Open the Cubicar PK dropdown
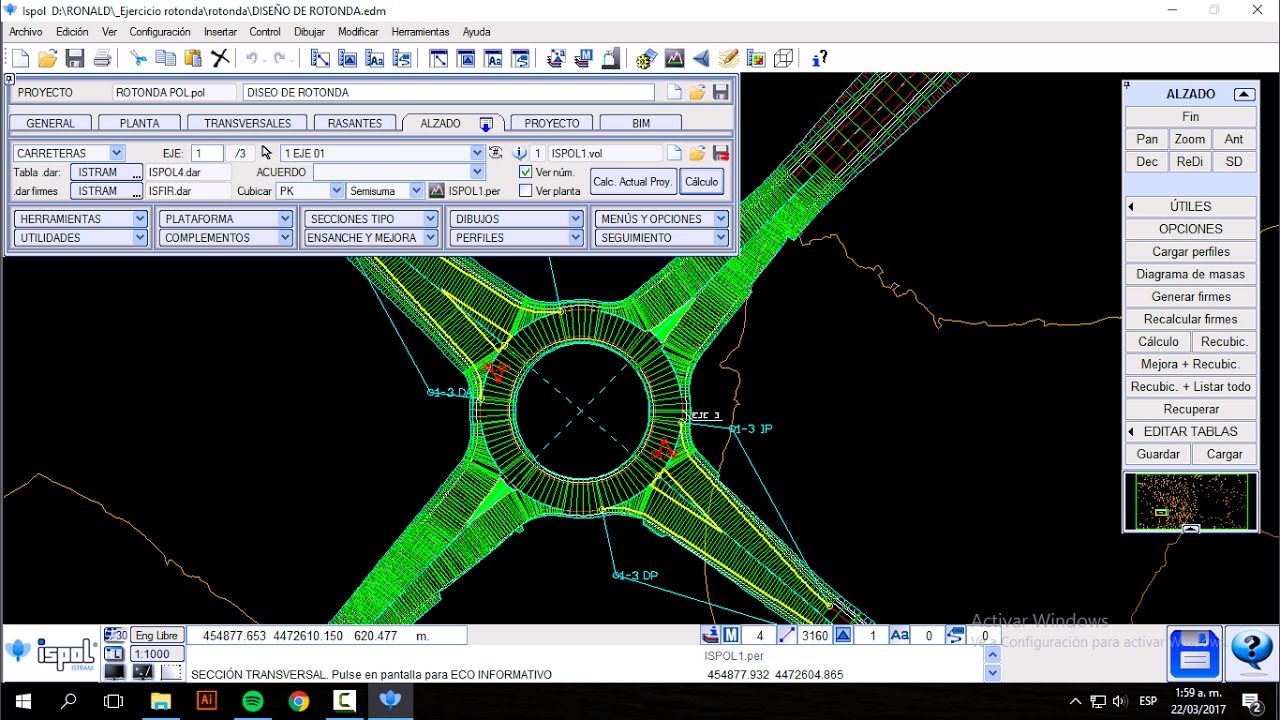Viewport: 1280px width, 720px height. (x=337, y=190)
